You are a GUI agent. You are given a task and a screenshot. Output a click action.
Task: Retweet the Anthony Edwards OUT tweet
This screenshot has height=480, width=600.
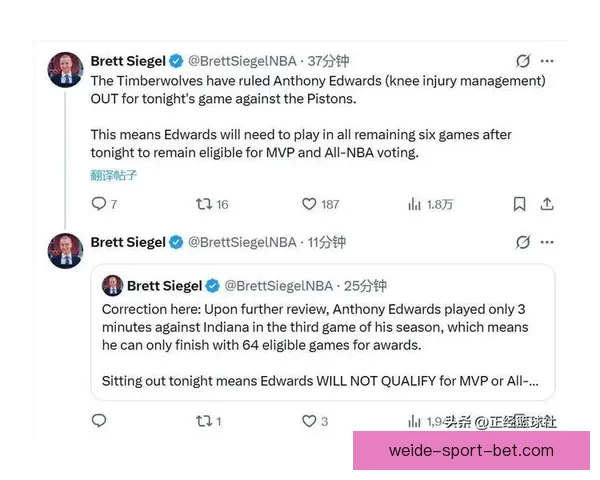coord(204,204)
